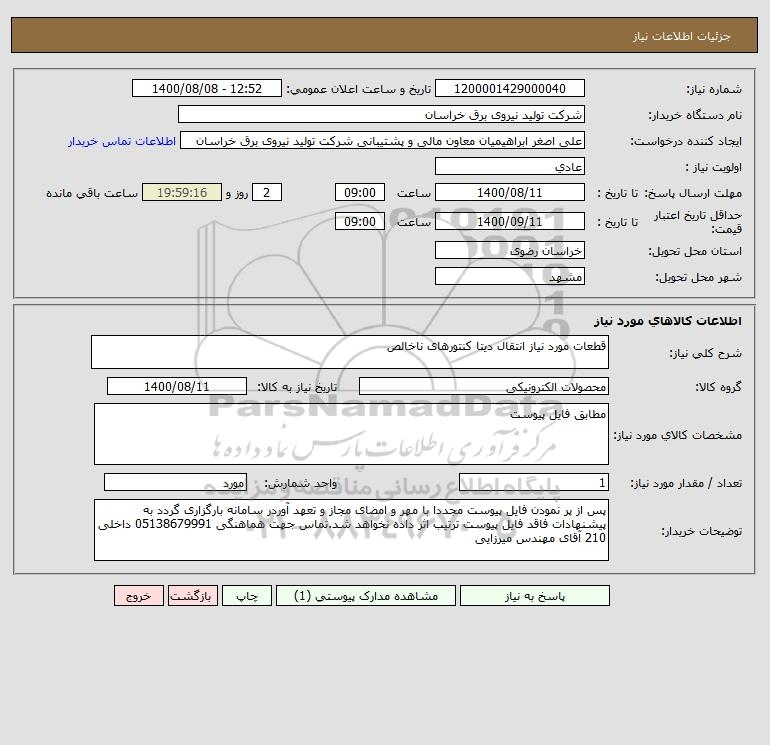Click goods group field محصولات الکترونیکی
Screen dimensions: 770x745
484,386
